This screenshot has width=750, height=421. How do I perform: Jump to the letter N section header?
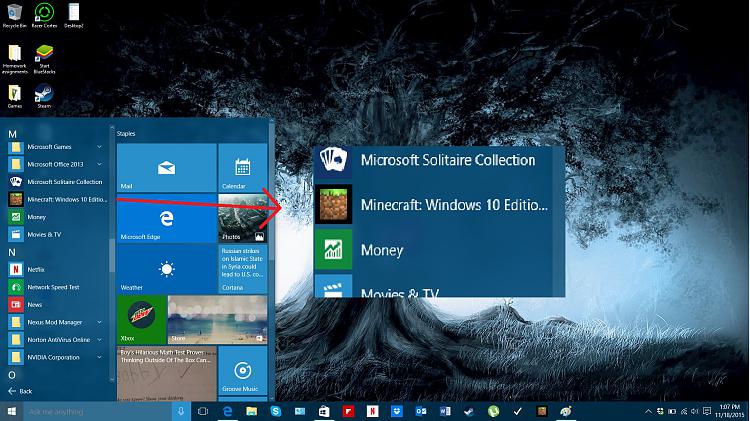(12, 252)
